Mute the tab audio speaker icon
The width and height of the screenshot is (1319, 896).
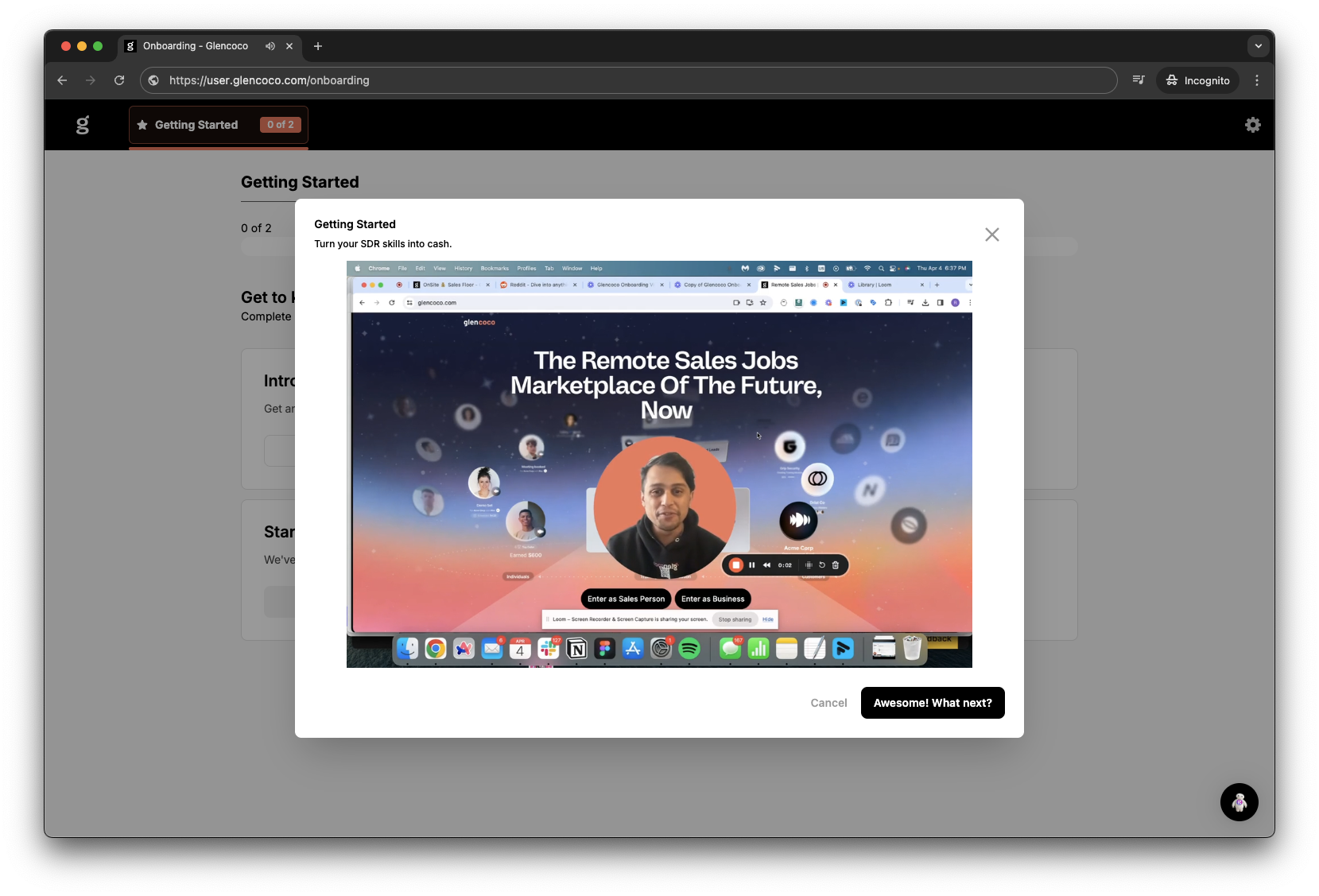(270, 46)
